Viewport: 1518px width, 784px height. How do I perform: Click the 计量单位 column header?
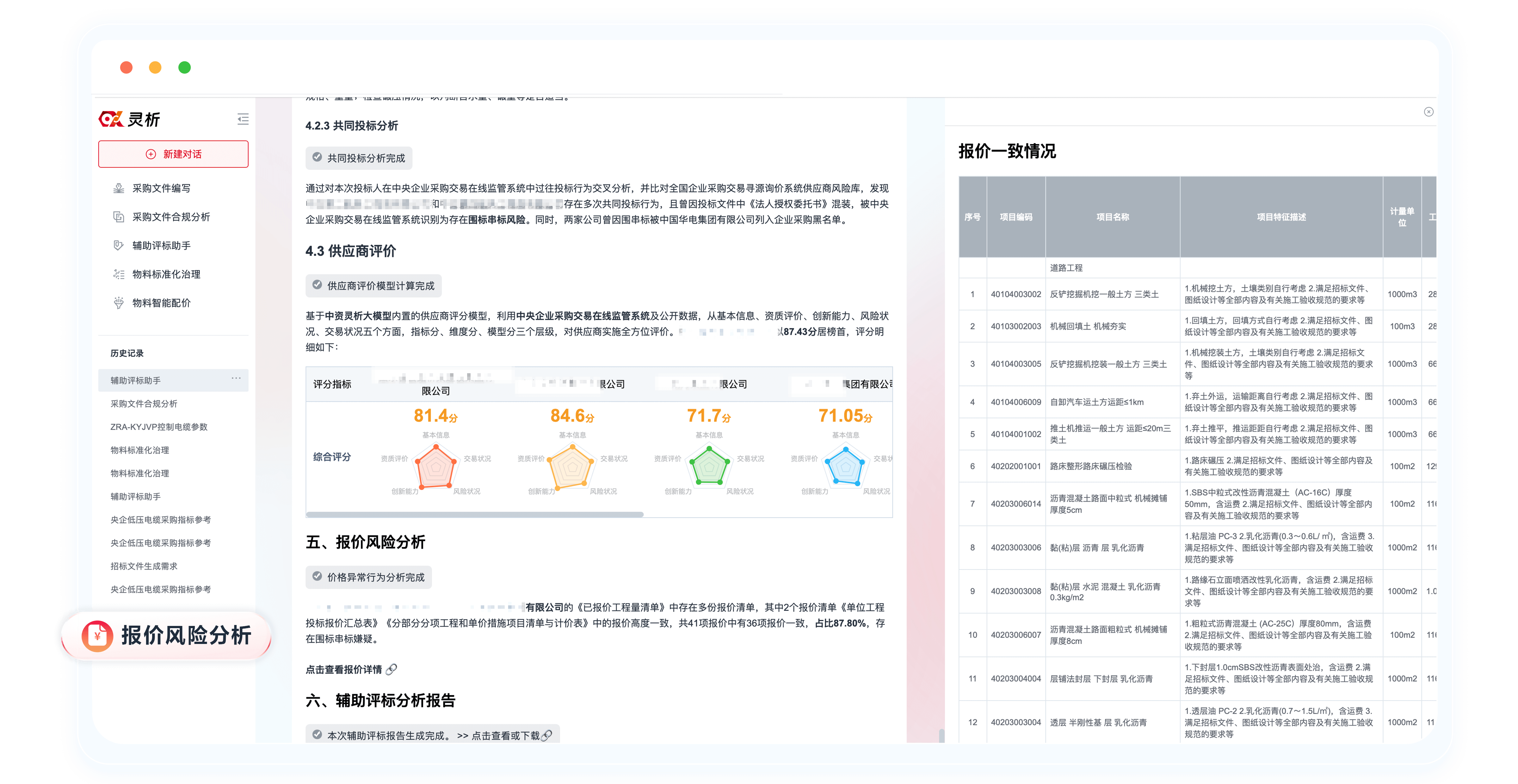click(x=1402, y=217)
